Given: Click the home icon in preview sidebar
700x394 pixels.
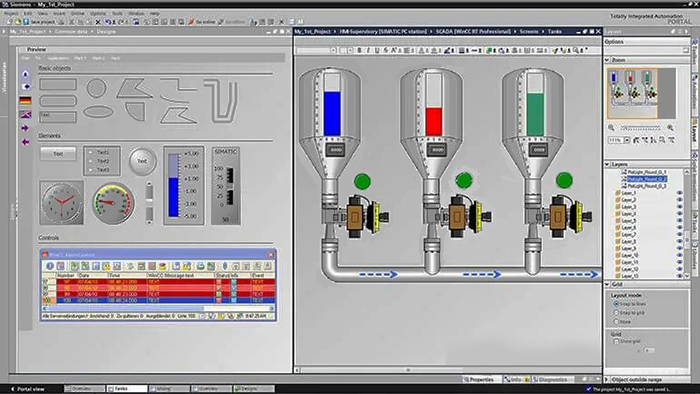Looking at the screenshot, I should coord(25,74).
